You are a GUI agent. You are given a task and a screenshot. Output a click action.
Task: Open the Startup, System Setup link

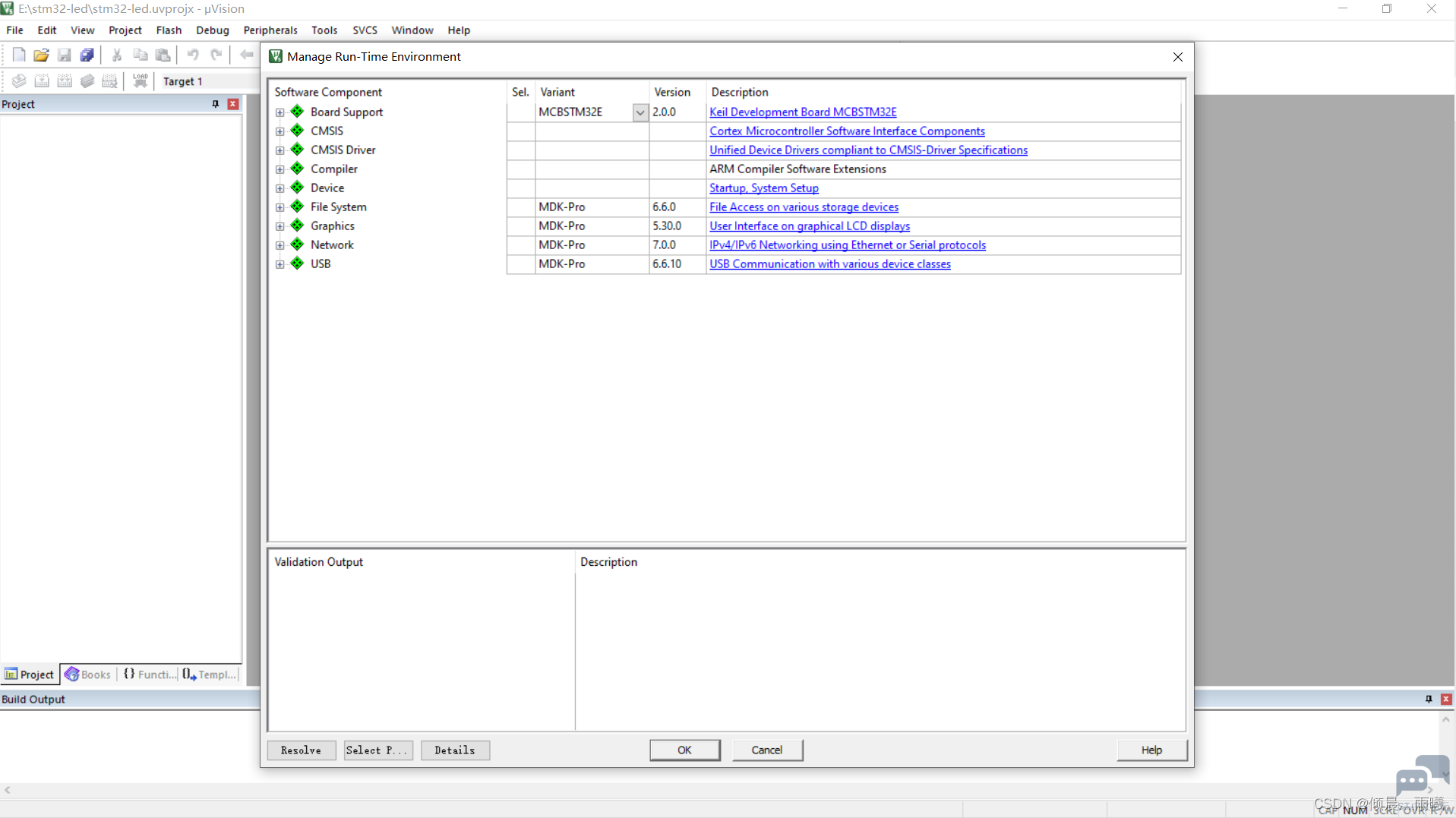point(764,188)
